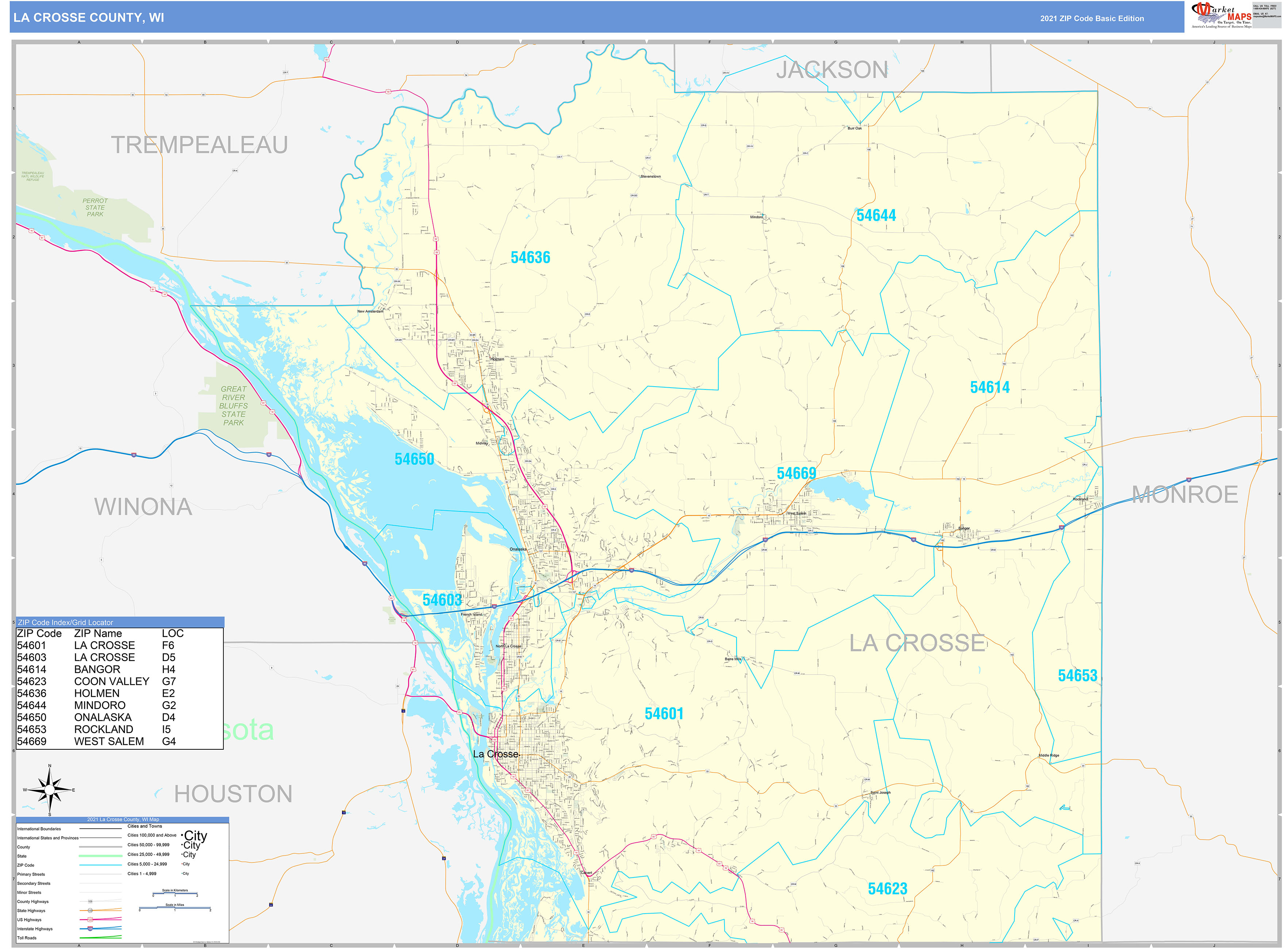Select the County Highways marker in legend
1288x949 pixels.
click(90, 902)
